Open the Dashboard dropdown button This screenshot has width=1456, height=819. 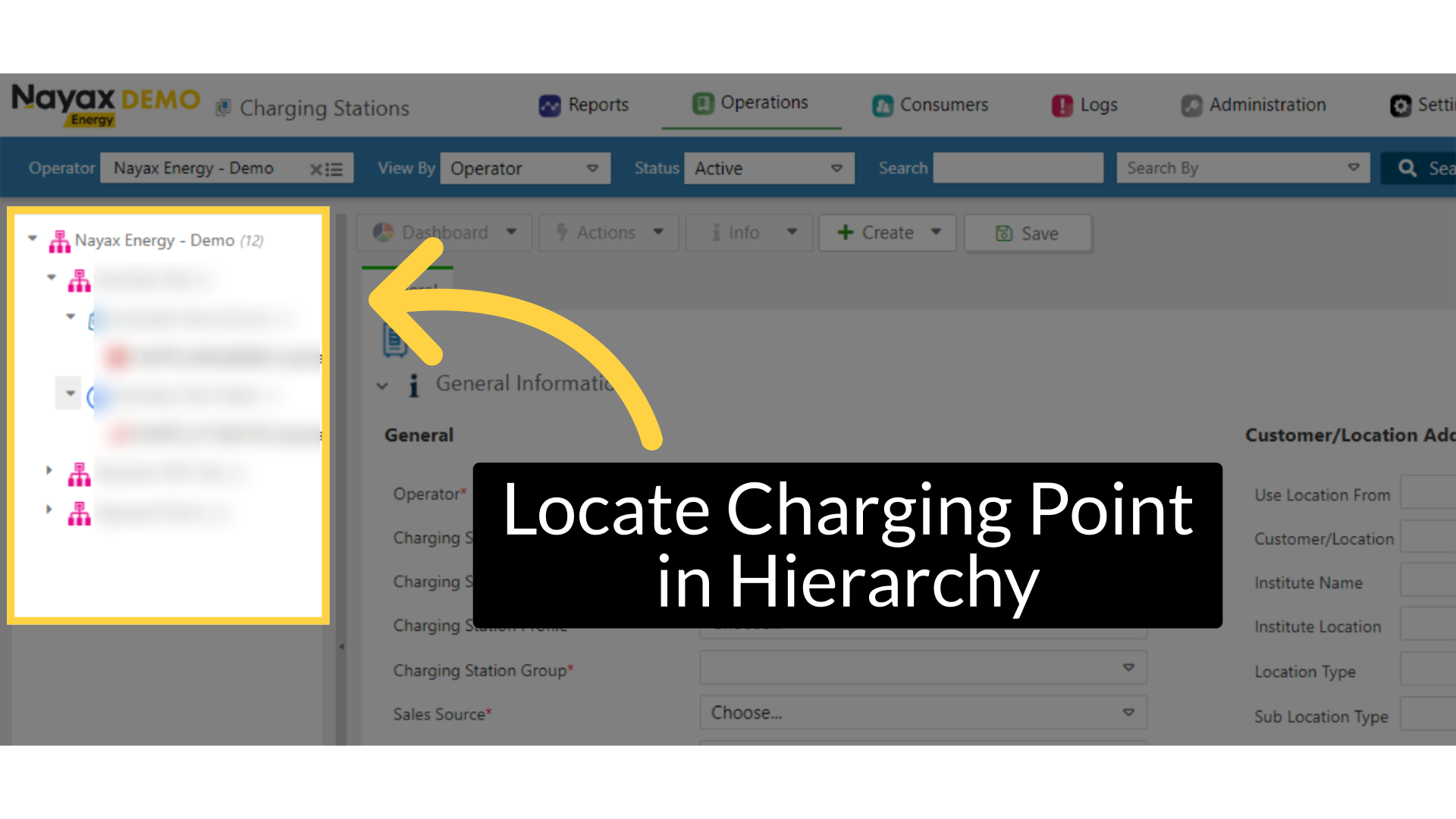pos(444,233)
